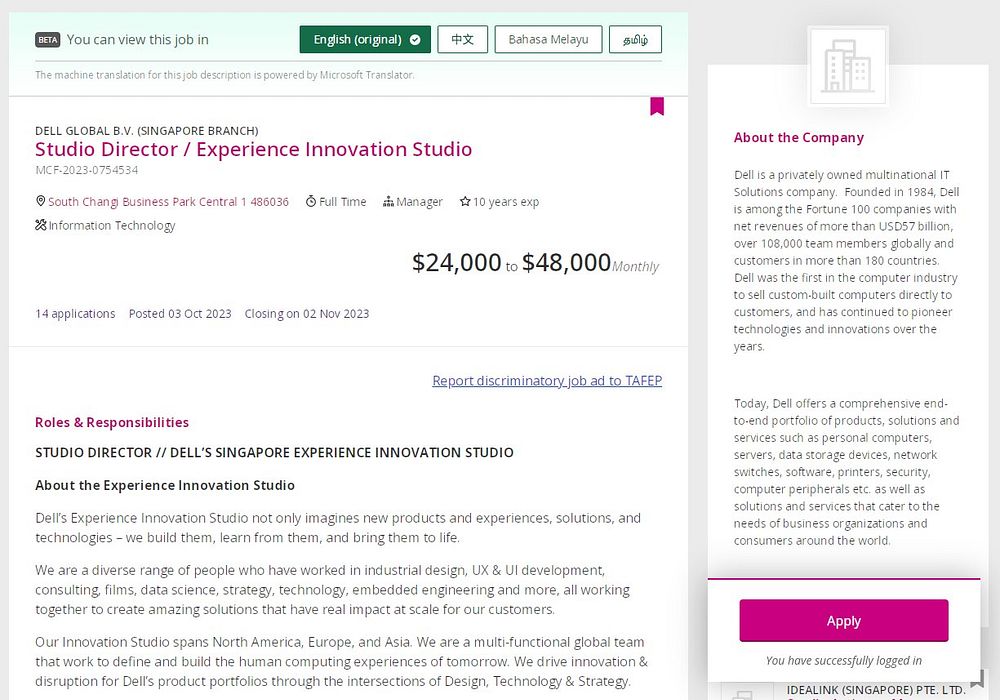The image size is (1000, 700).
Task: Open Report discriminatory job ad to TAFEP link
Action: click(547, 380)
